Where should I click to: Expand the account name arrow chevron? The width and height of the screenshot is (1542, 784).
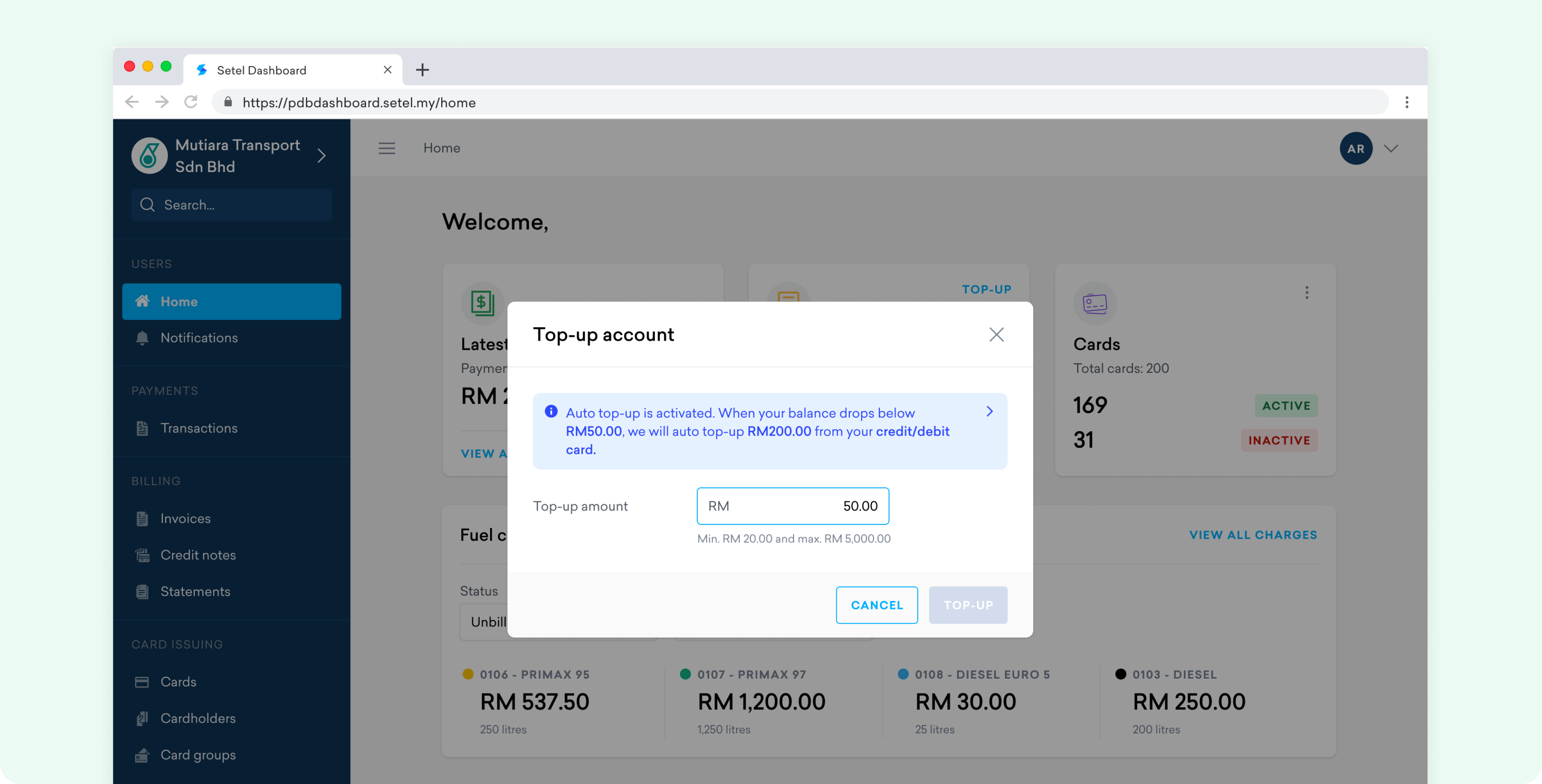[x=323, y=157]
